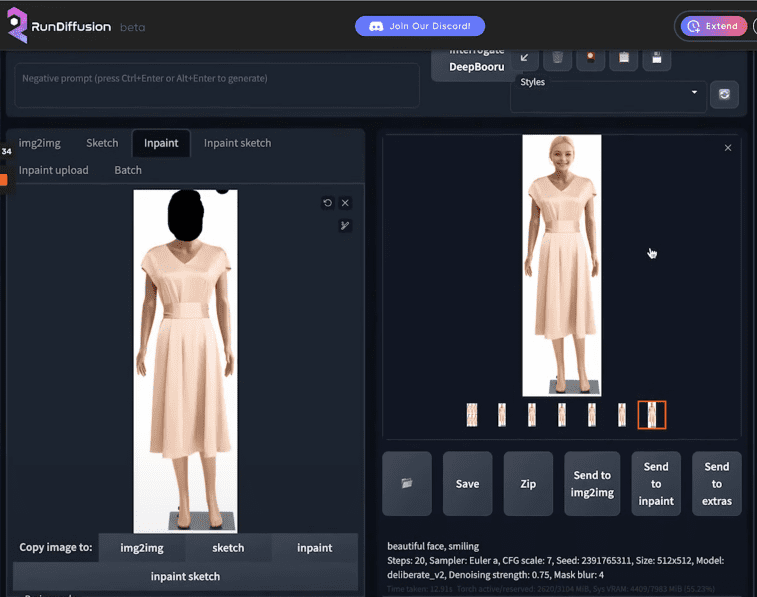Select the first grid thumbnail in gallery
This screenshot has height=597, width=757.
click(x=472, y=415)
